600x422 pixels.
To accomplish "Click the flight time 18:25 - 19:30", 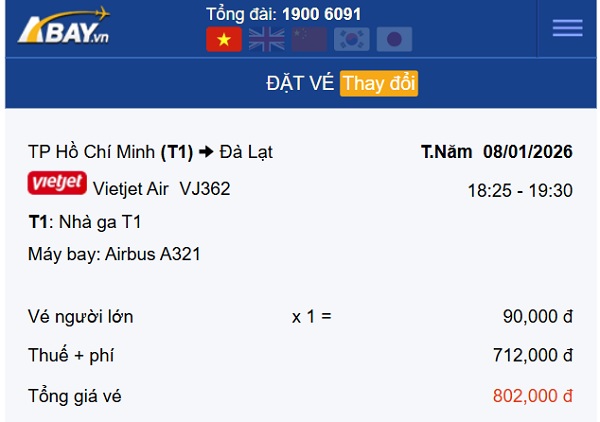I will [520, 190].
